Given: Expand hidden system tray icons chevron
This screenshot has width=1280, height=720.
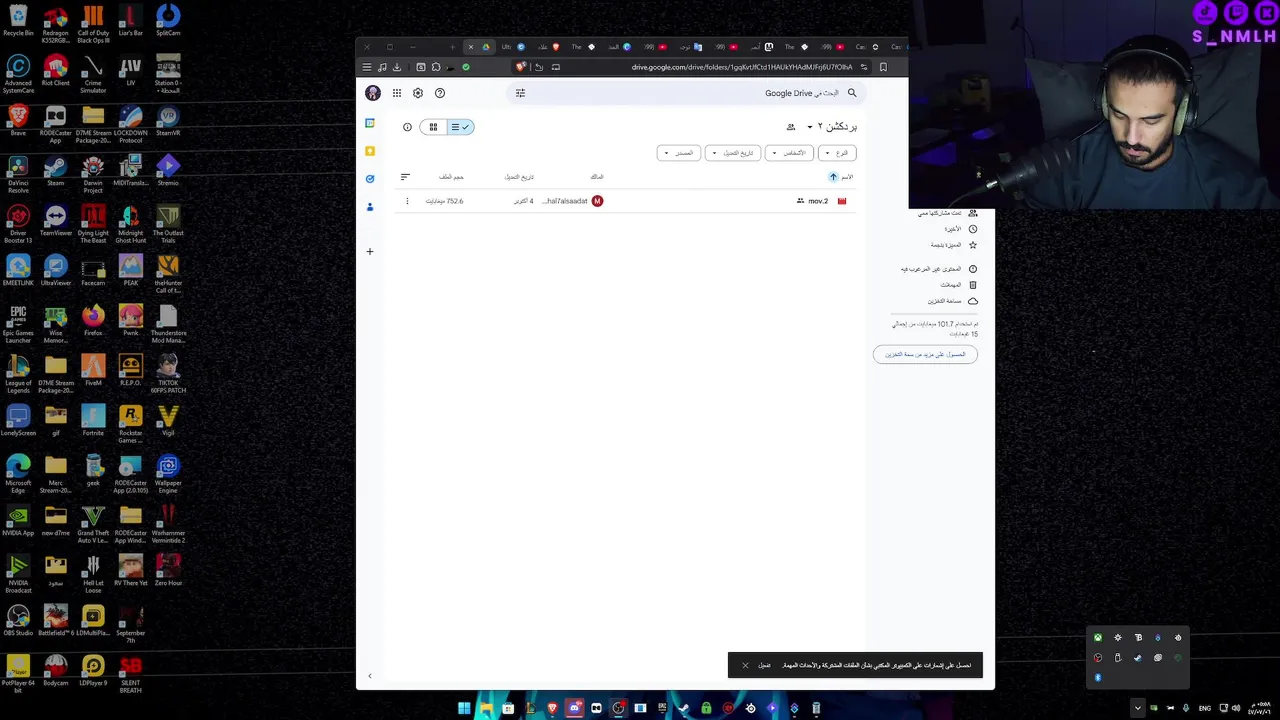Looking at the screenshot, I should 1137,708.
